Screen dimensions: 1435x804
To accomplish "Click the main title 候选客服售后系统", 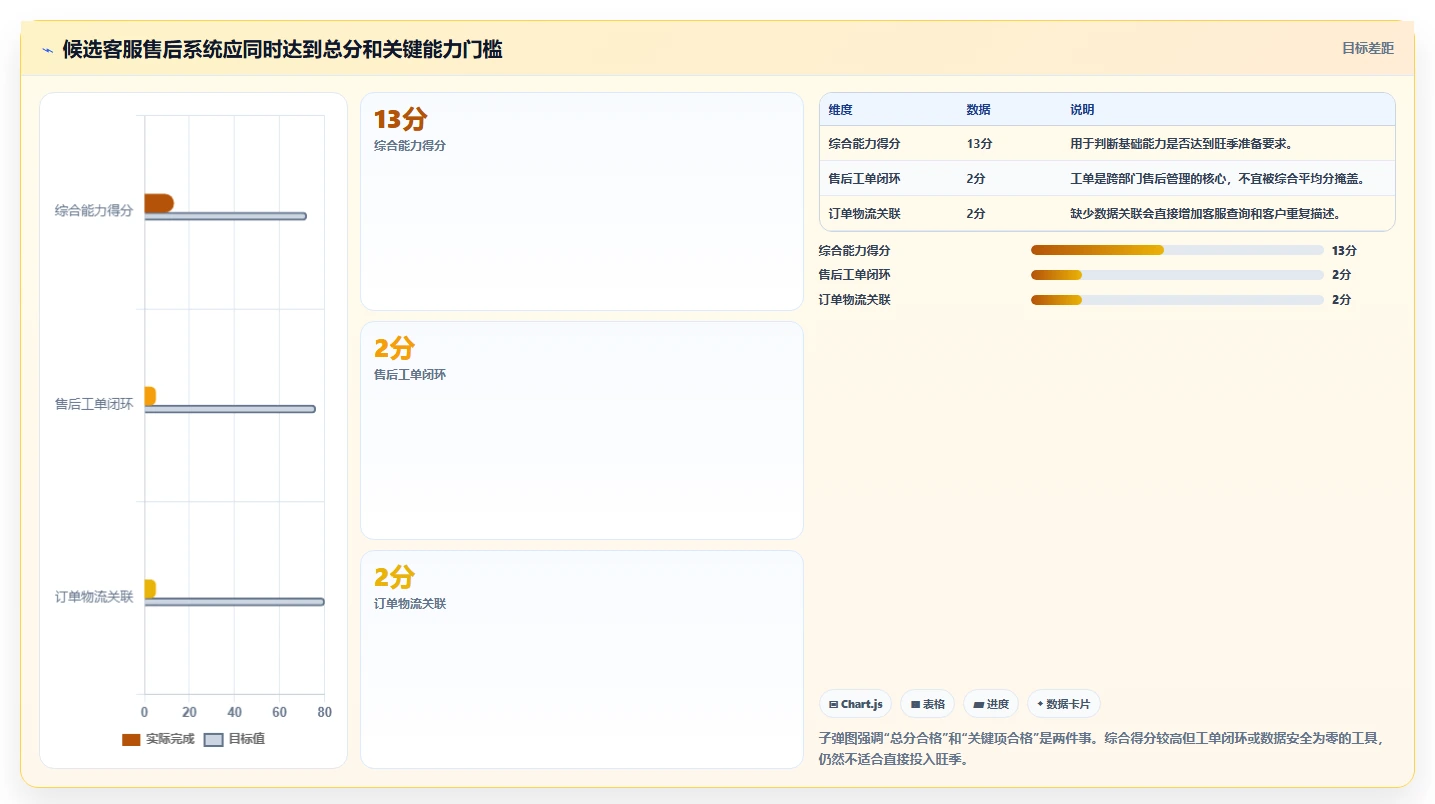I will 282,49.
